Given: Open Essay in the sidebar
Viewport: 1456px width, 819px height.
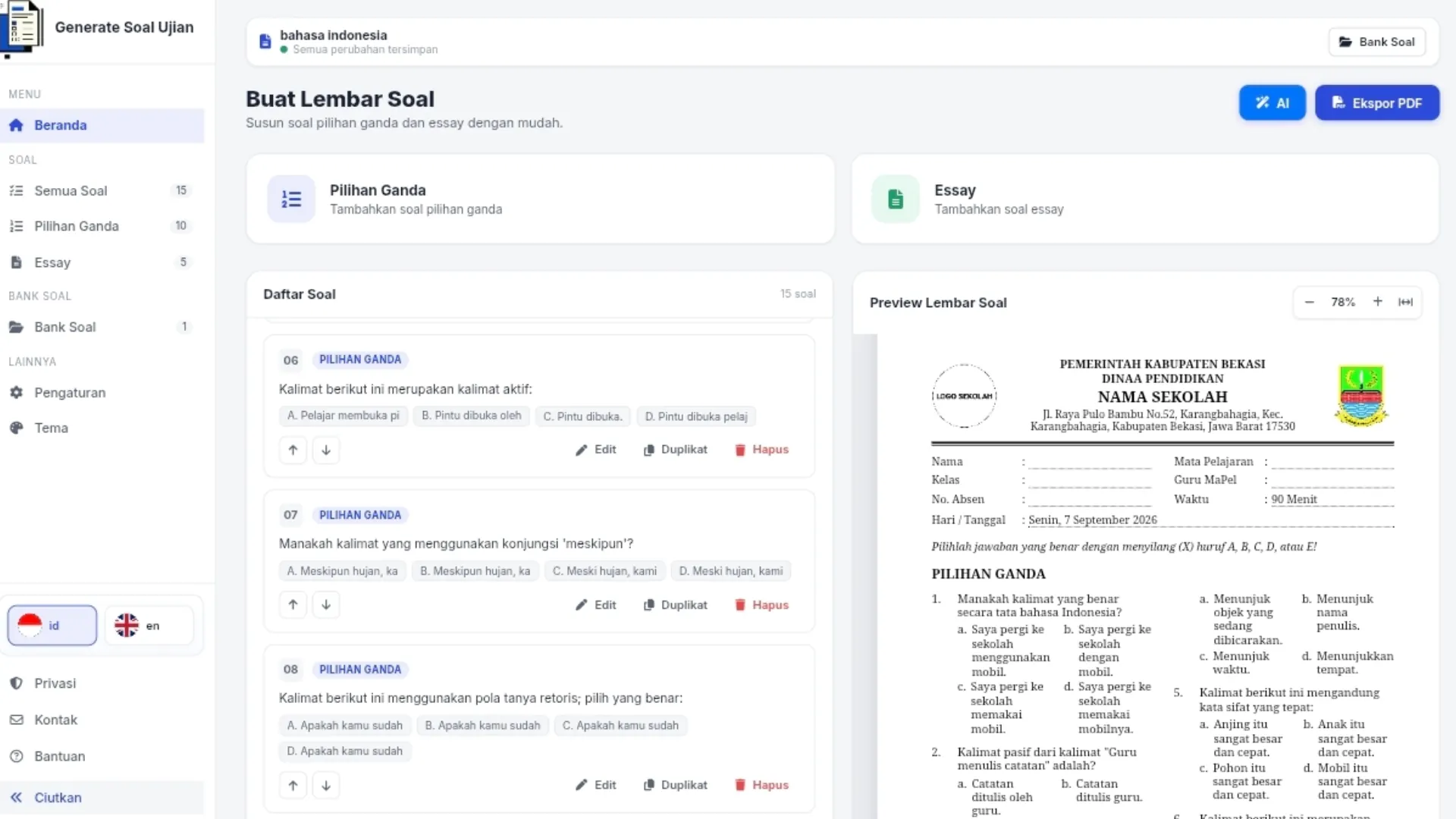Looking at the screenshot, I should 102,262.
